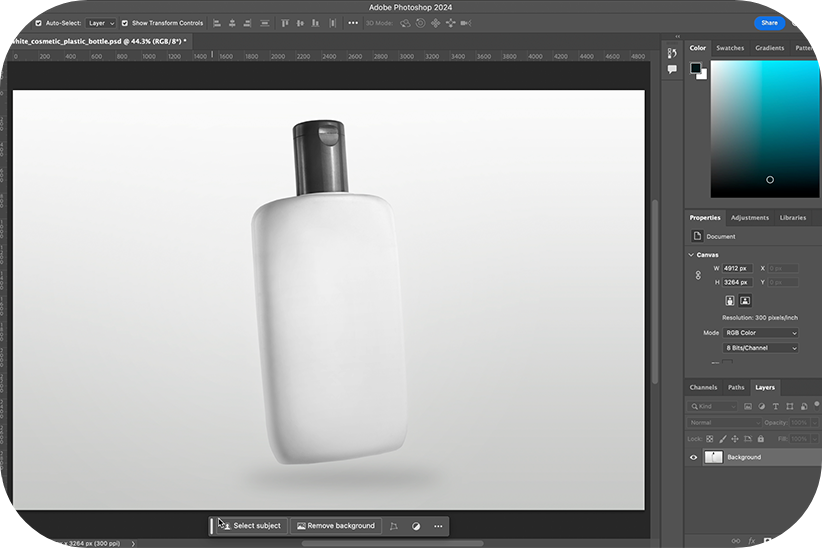Open more options in the contextual taskbar
This screenshot has width=822, height=548.
[x=438, y=526]
